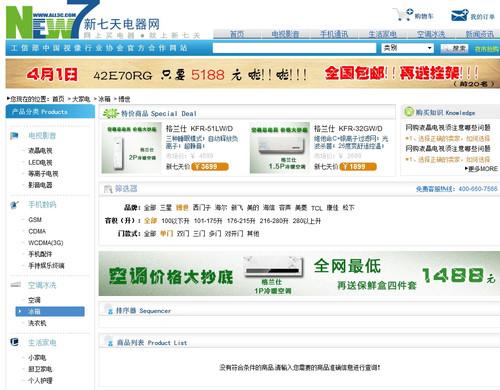500x390 pixels.
Task: Click the NEW7 site logo
Action: [53, 20]
